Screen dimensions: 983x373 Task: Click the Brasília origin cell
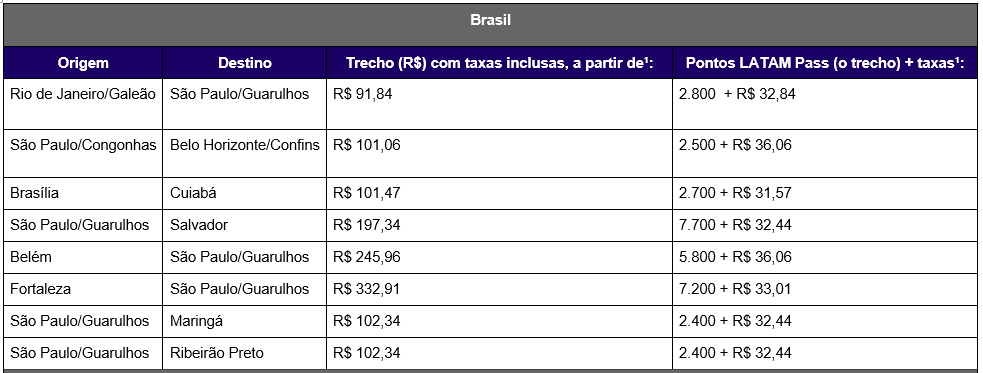pos(83,193)
